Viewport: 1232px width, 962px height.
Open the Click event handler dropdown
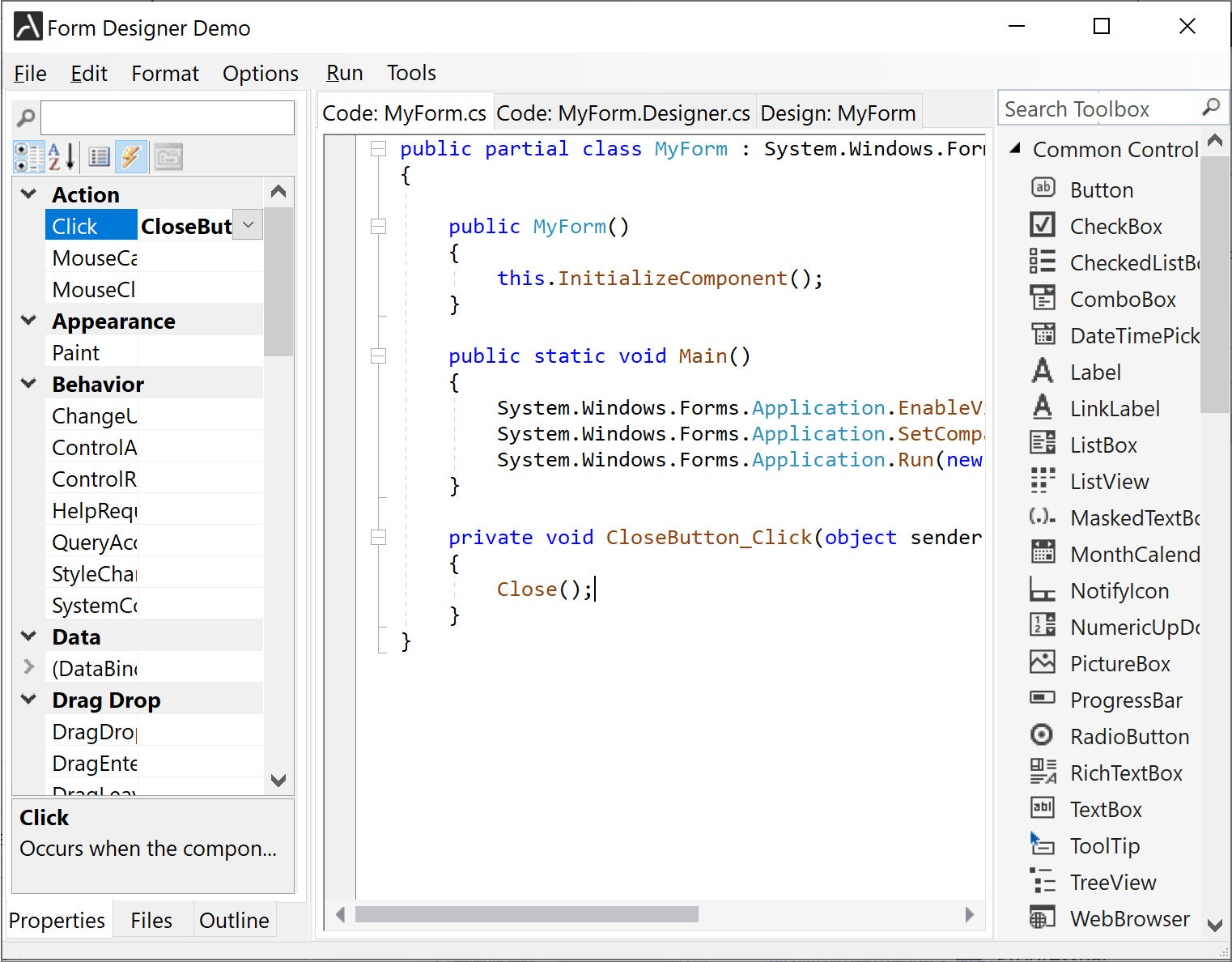point(249,225)
